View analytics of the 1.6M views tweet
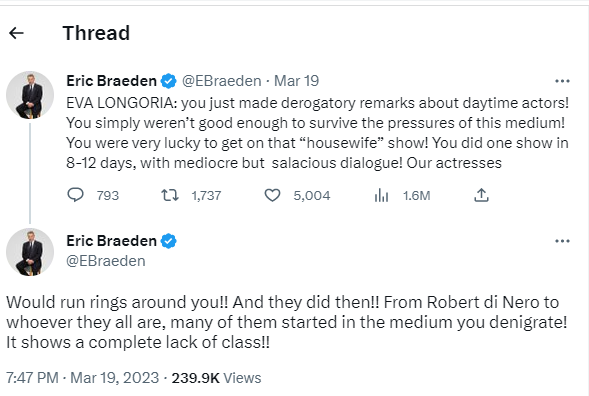Screen dimensions: 589x396 pos(381,195)
